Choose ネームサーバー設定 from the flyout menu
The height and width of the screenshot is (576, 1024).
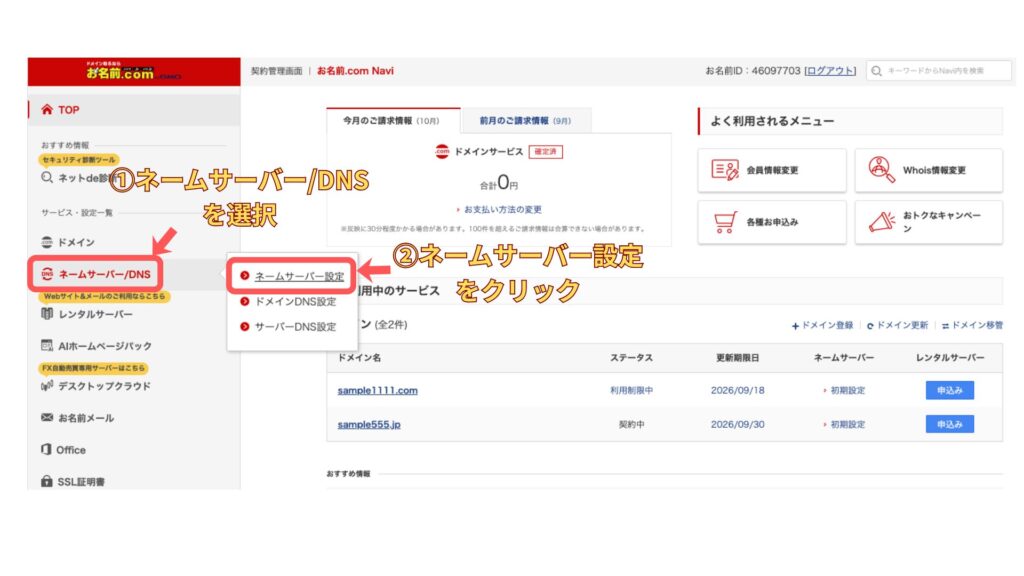click(x=298, y=276)
